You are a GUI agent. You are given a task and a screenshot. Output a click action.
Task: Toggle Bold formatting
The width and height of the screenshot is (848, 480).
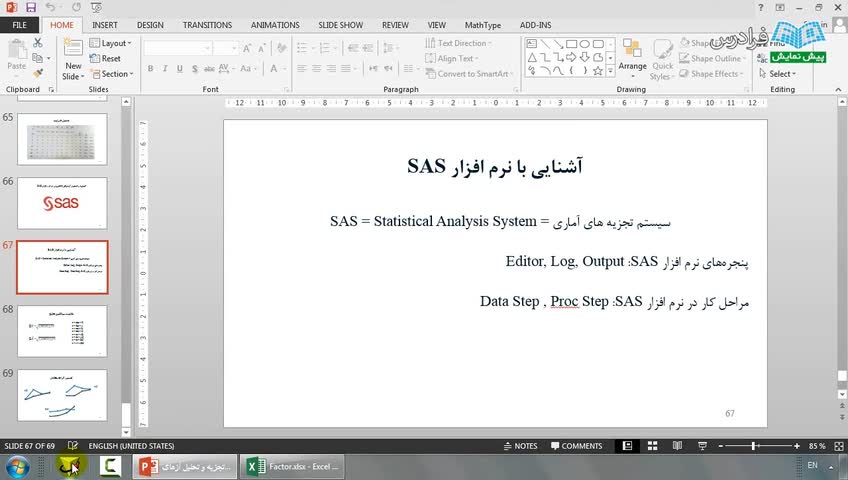click(150, 69)
